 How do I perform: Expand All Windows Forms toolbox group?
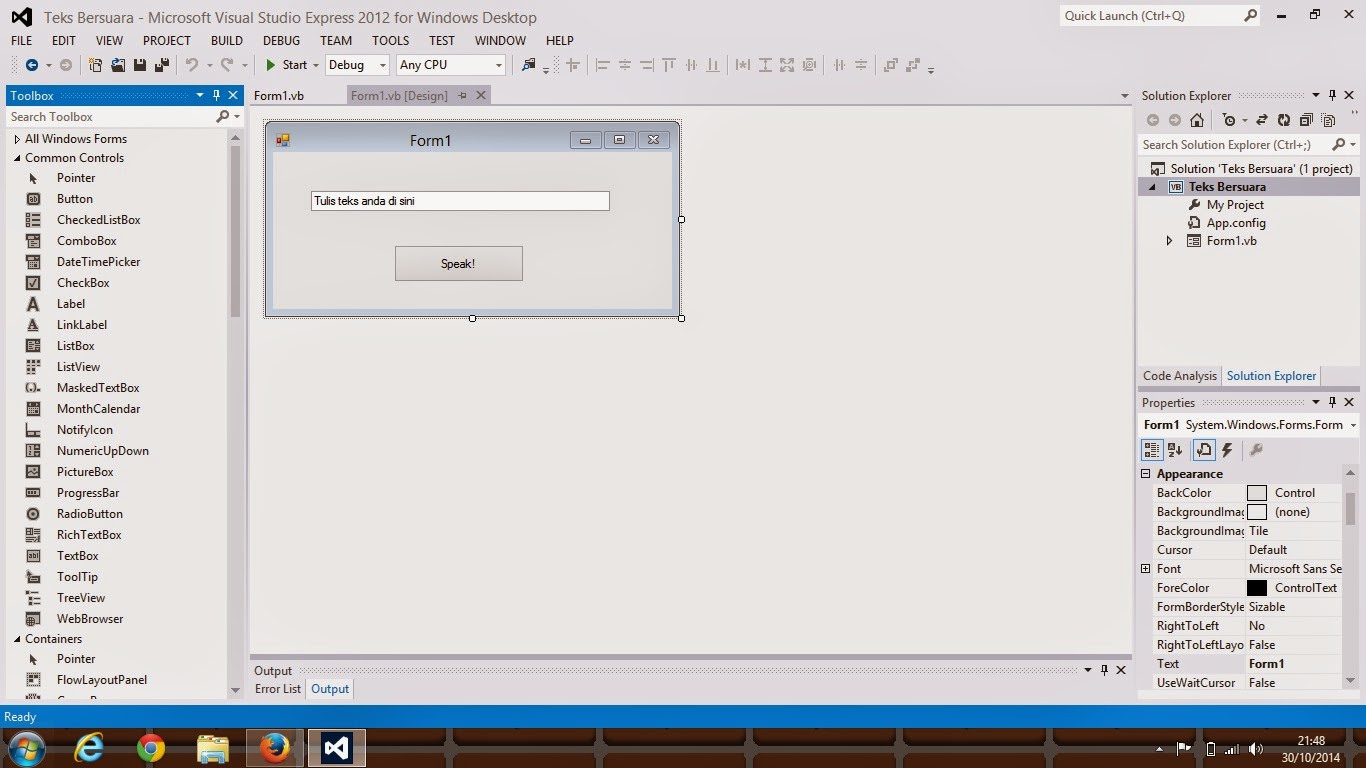[x=17, y=139]
